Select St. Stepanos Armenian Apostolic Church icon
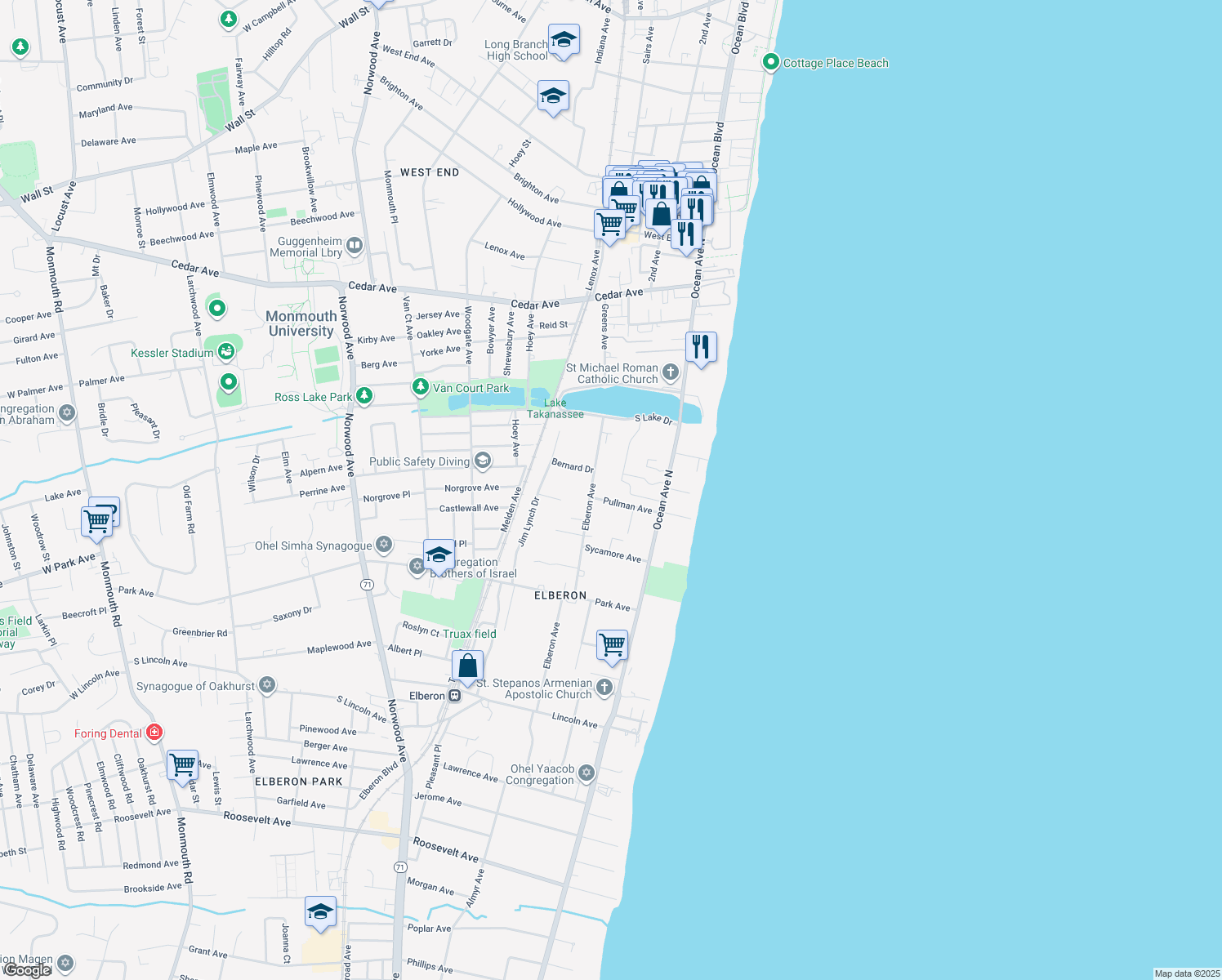Viewport: 1222px width, 980px height. tap(604, 686)
